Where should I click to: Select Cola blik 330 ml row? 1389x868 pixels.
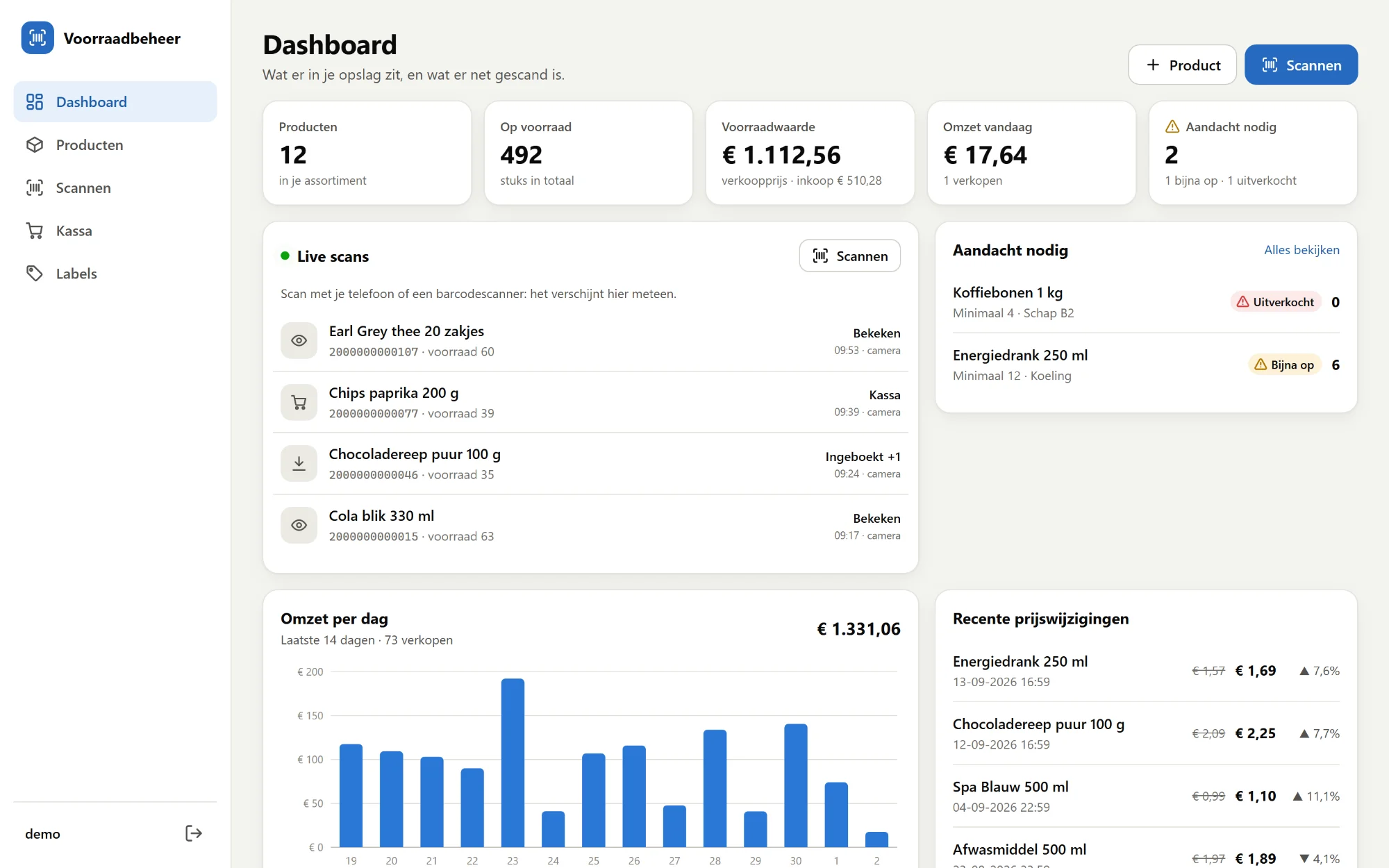pyautogui.click(x=590, y=526)
